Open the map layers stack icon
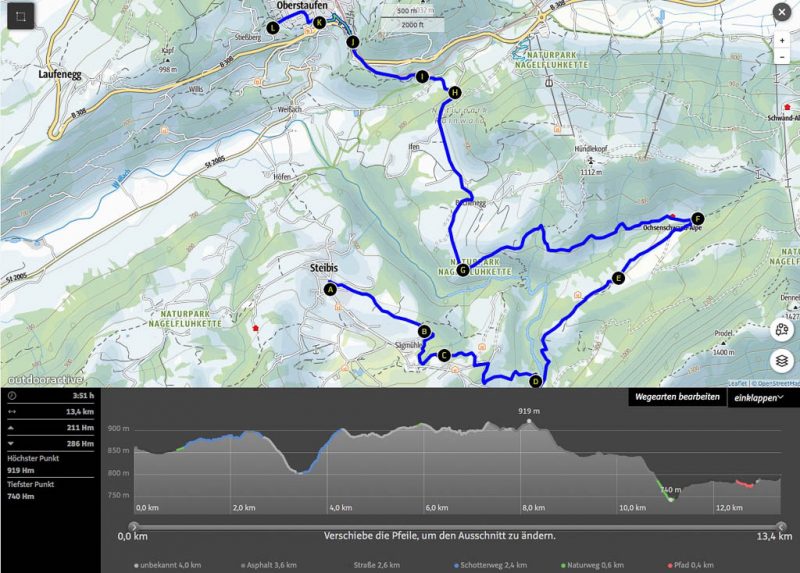800x573 pixels. coord(782,361)
